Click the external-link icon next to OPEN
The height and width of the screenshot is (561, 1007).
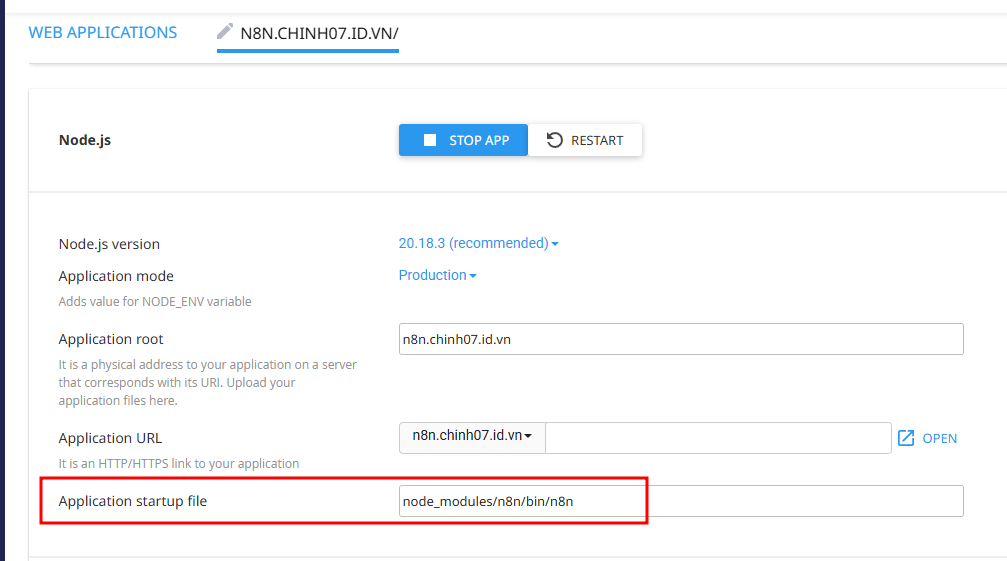(906, 438)
